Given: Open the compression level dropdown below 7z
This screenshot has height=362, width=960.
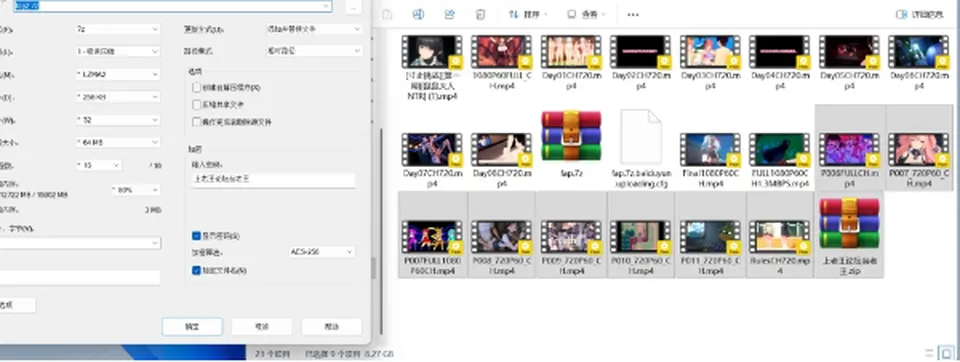Looking at the screenshot, I should [118, 51].
